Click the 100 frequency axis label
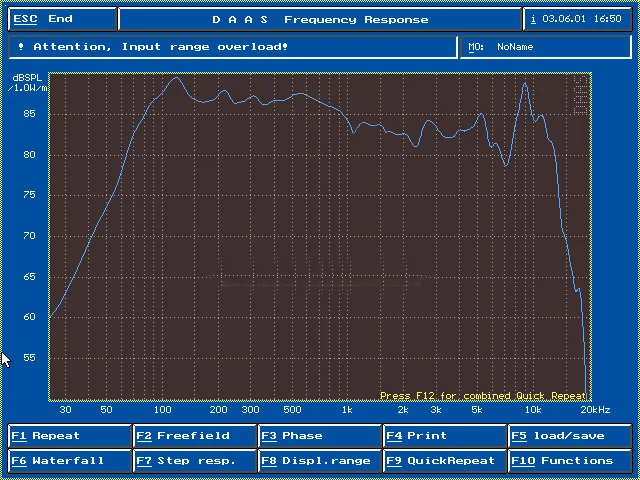640x480 pixels. (162, 409)
